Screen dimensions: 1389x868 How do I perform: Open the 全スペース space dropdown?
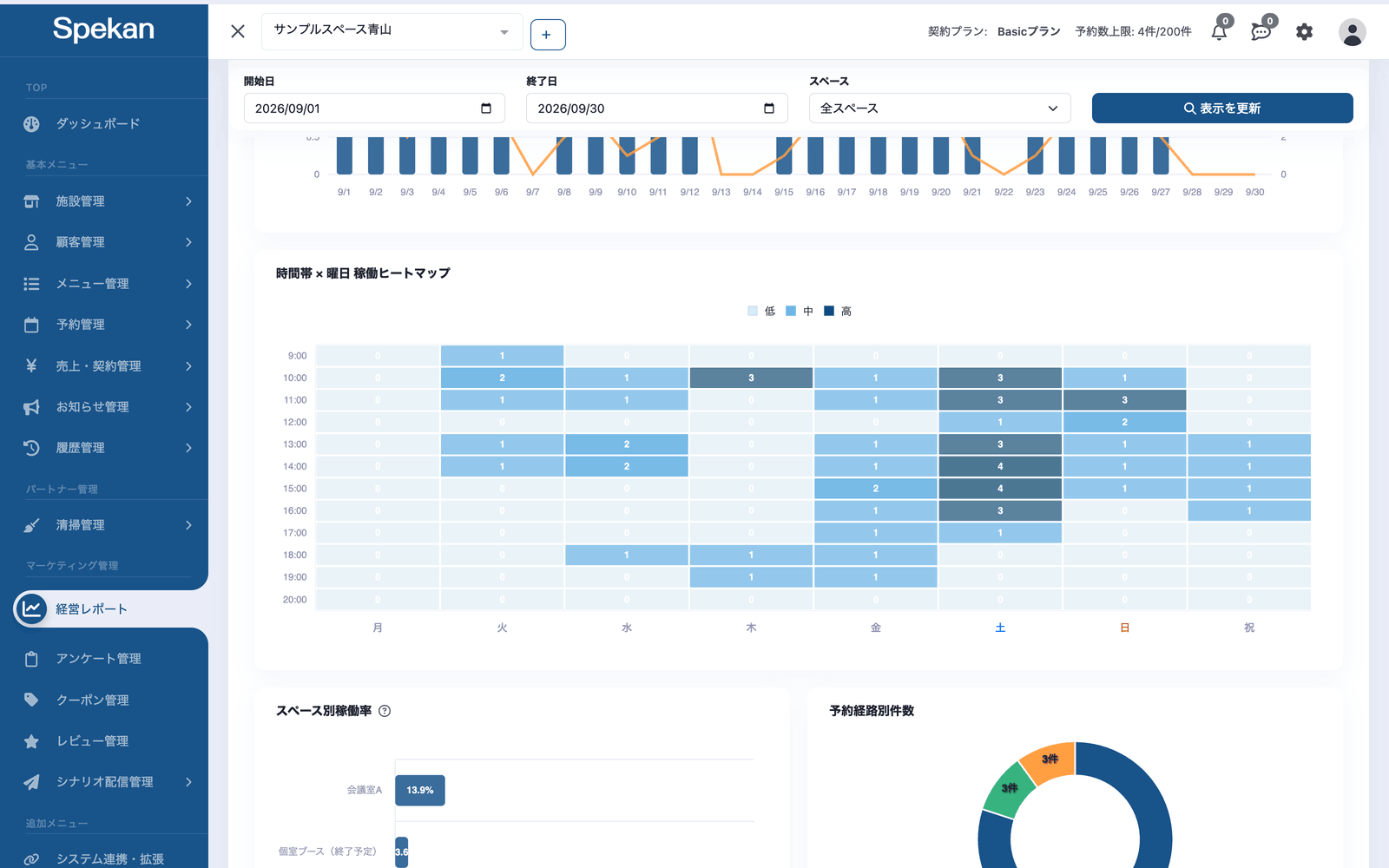939,108
